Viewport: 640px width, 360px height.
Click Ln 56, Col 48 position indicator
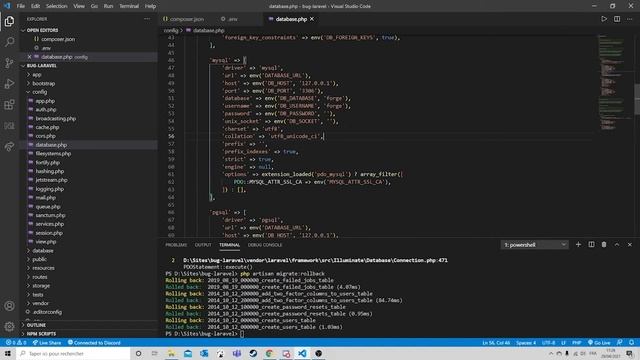coord(496,342)
